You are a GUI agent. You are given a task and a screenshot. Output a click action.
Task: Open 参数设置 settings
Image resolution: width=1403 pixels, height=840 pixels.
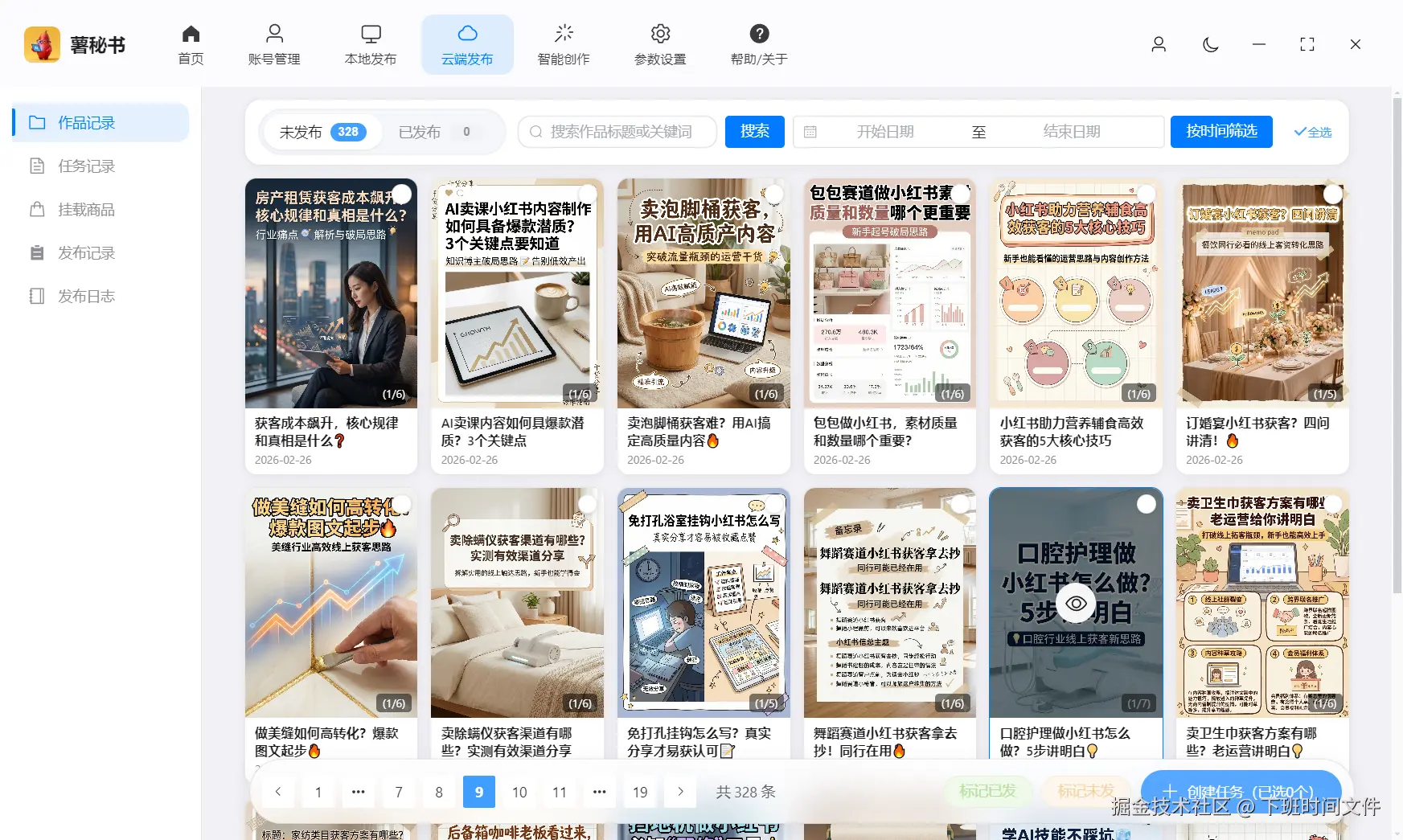pos(659,44)
